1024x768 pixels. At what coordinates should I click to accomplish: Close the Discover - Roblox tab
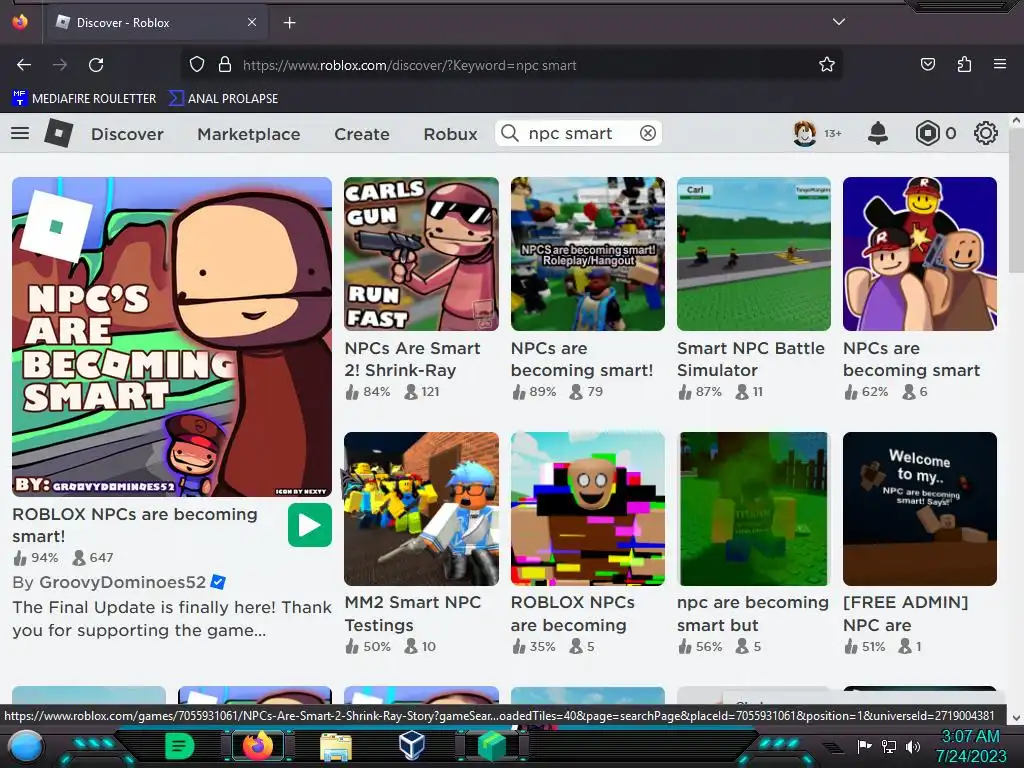pos(252,22)
